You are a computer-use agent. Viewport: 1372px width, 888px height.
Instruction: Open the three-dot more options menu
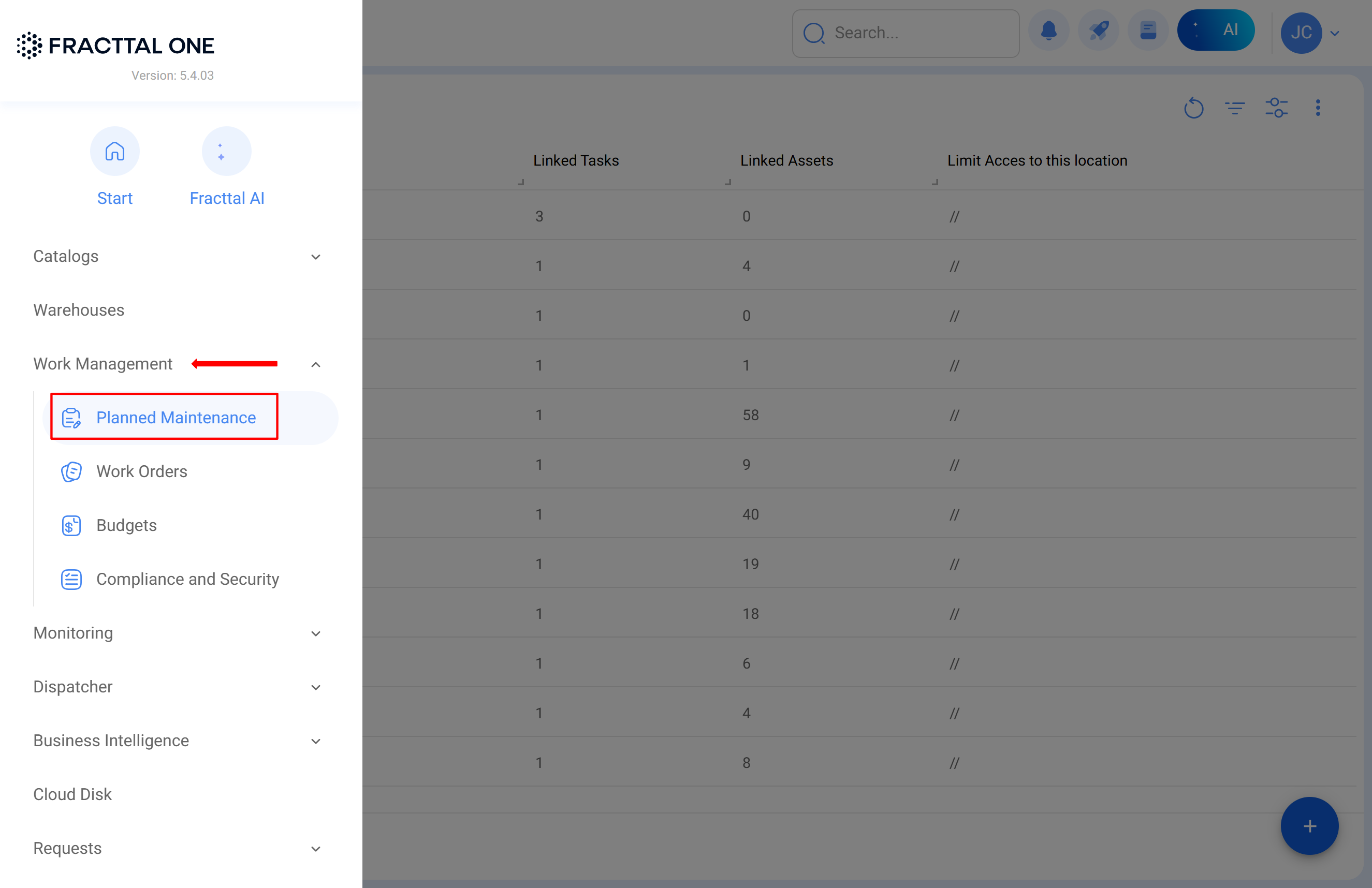(x=1318, y=108)
